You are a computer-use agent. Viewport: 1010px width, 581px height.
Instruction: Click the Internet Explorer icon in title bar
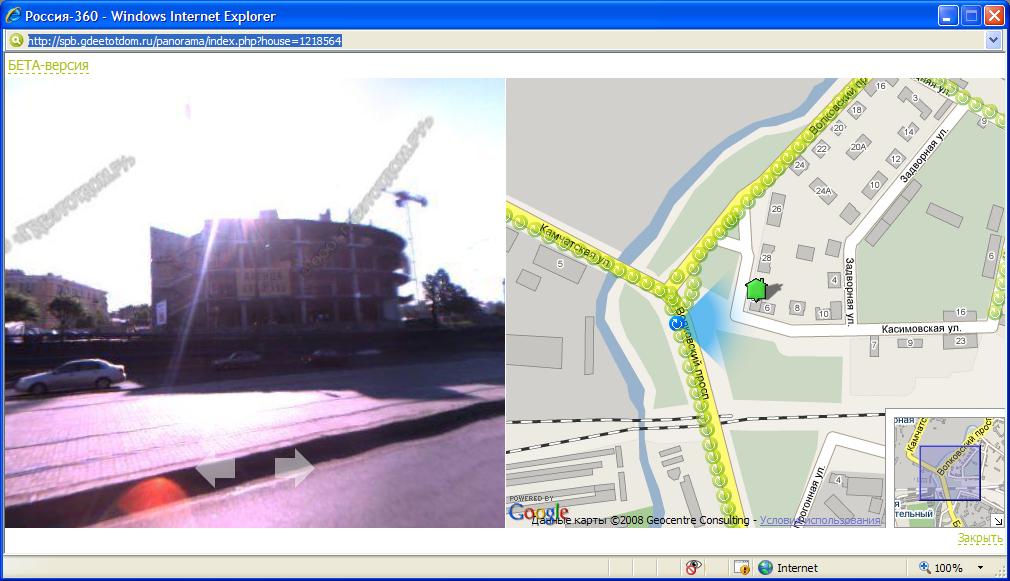[14, 16]
